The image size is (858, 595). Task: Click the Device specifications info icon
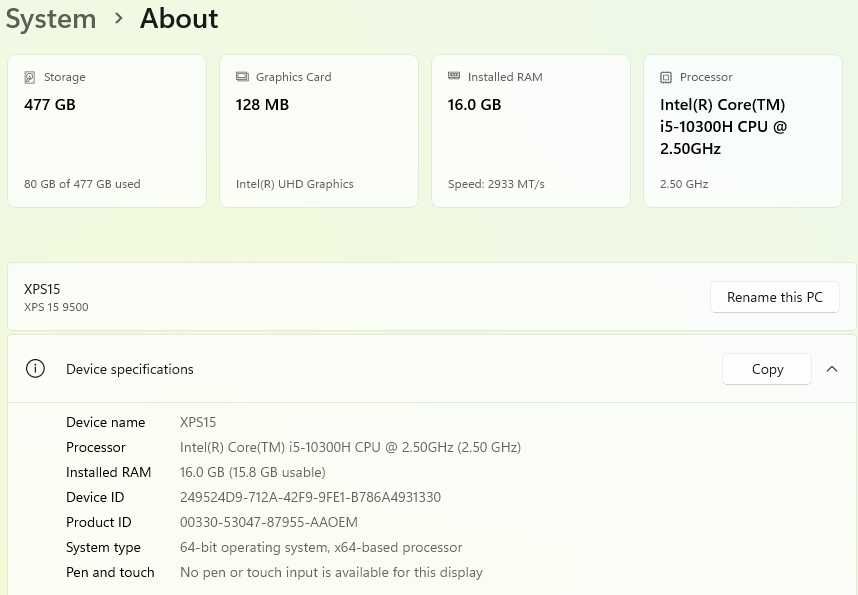(35, 368)
